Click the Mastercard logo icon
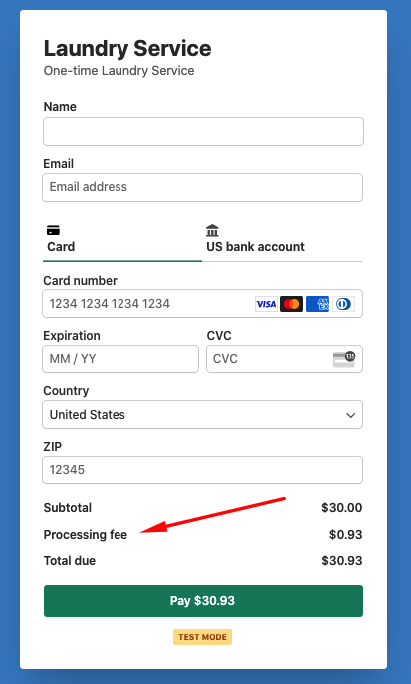Screen dimensions: 411x684 [291, 304]
